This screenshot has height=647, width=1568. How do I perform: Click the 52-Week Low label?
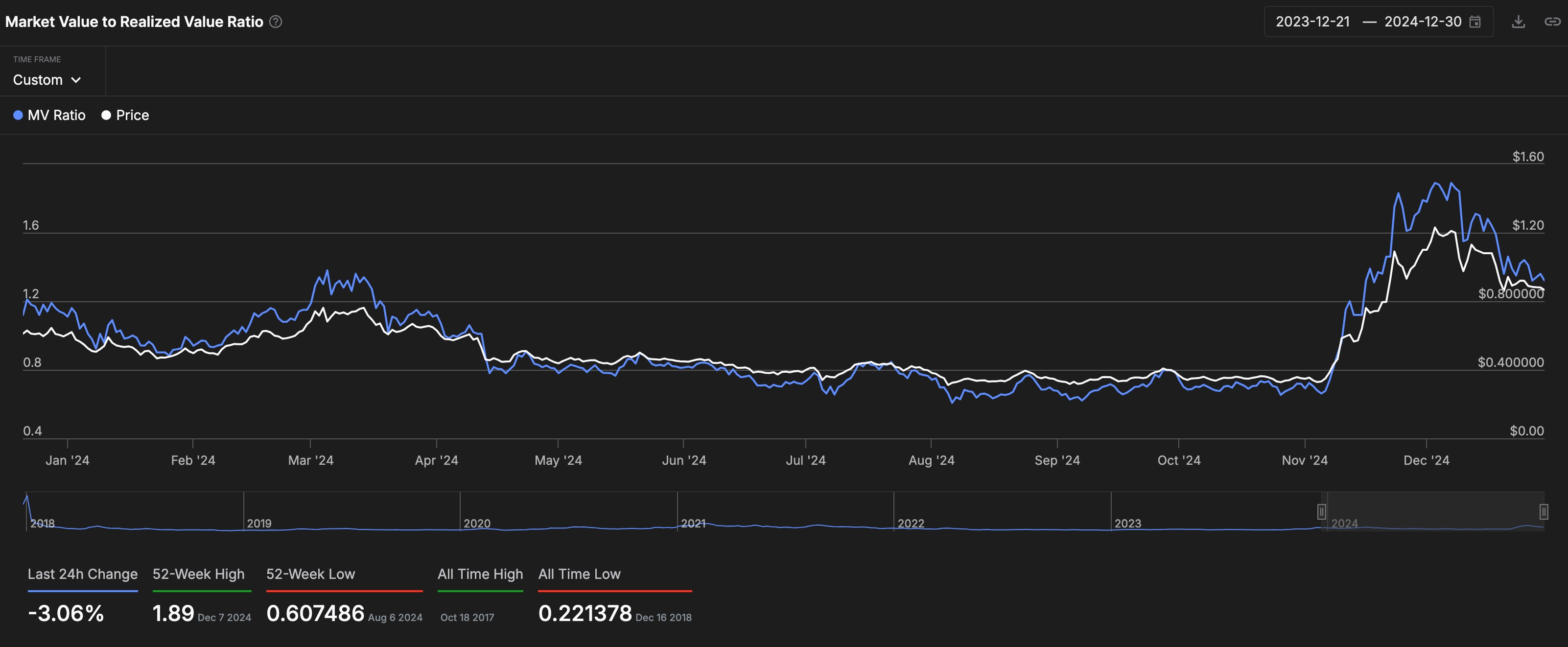310,574
